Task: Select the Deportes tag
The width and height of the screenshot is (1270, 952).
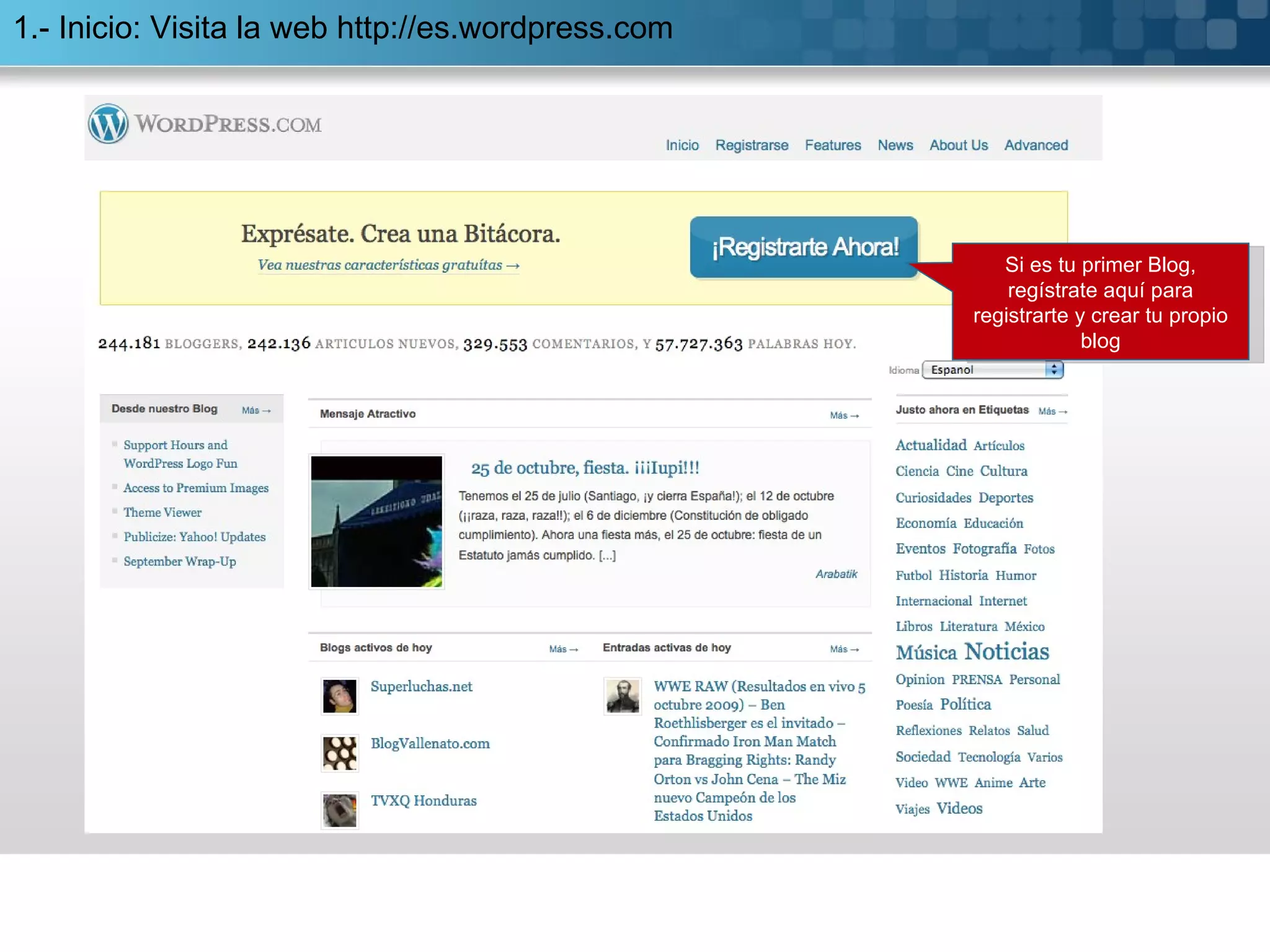Action: (x=1006, y=498)
